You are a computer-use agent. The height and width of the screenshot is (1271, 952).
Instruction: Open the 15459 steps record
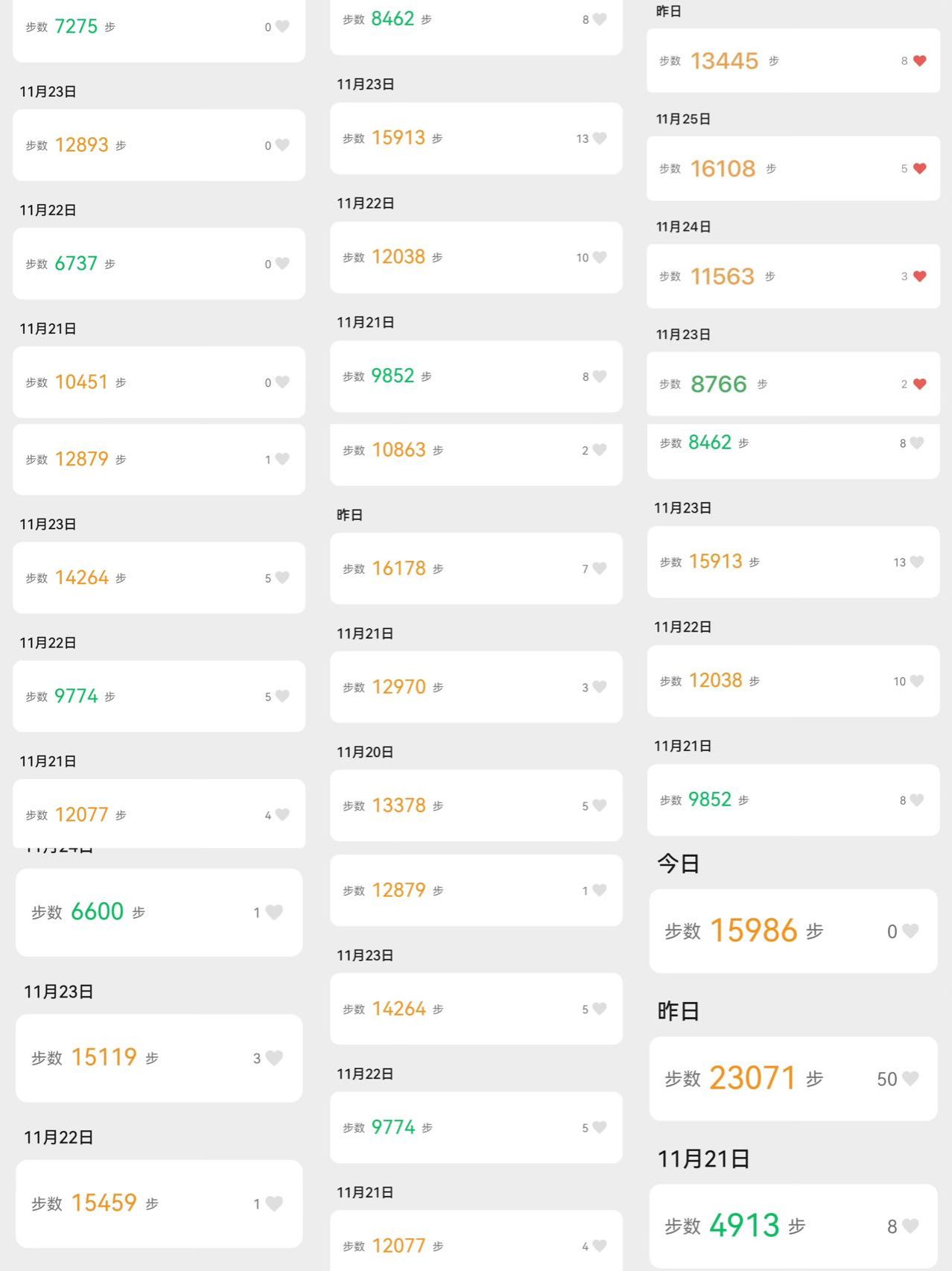click(x=159, y=1203)
